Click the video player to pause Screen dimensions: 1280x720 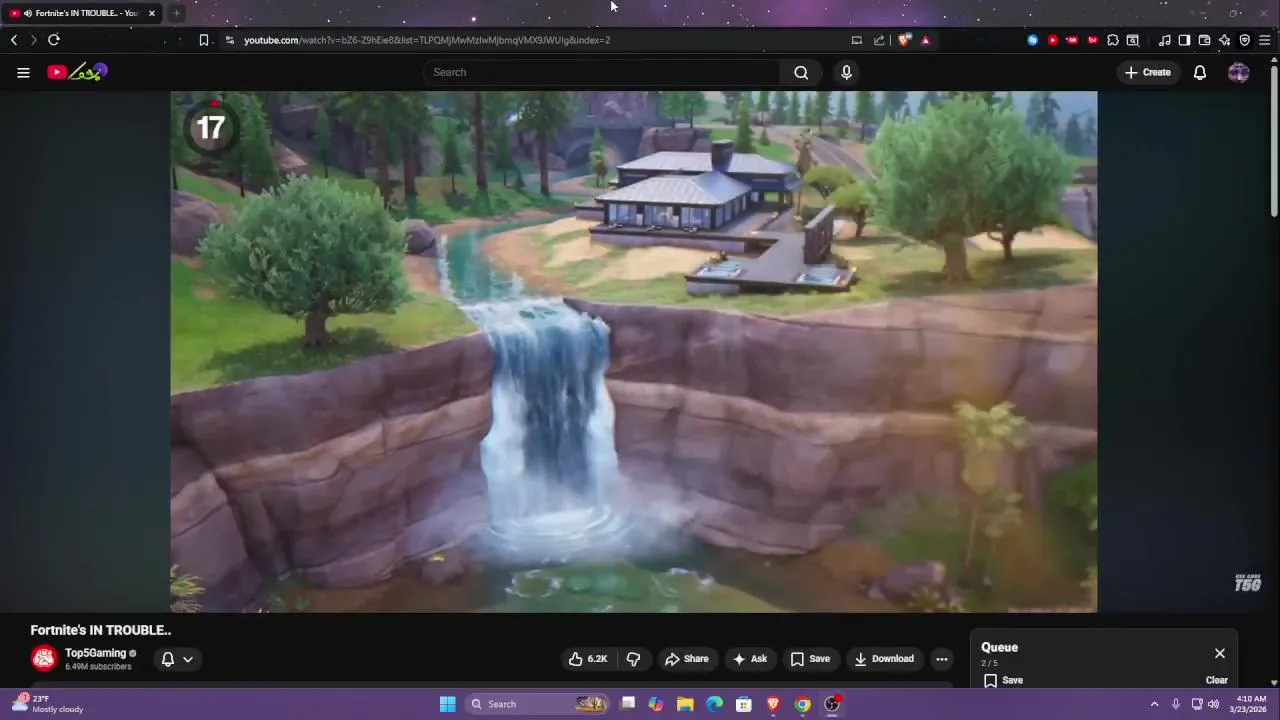pos(634,352)
